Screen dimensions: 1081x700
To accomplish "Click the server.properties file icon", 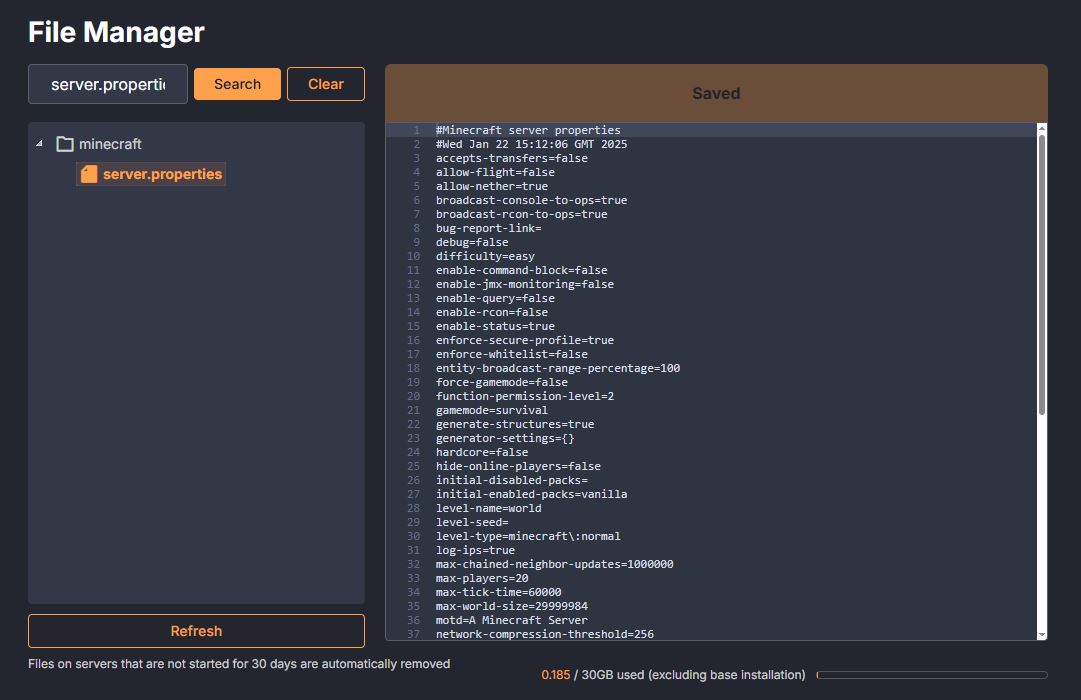I will tap(89, 174).
